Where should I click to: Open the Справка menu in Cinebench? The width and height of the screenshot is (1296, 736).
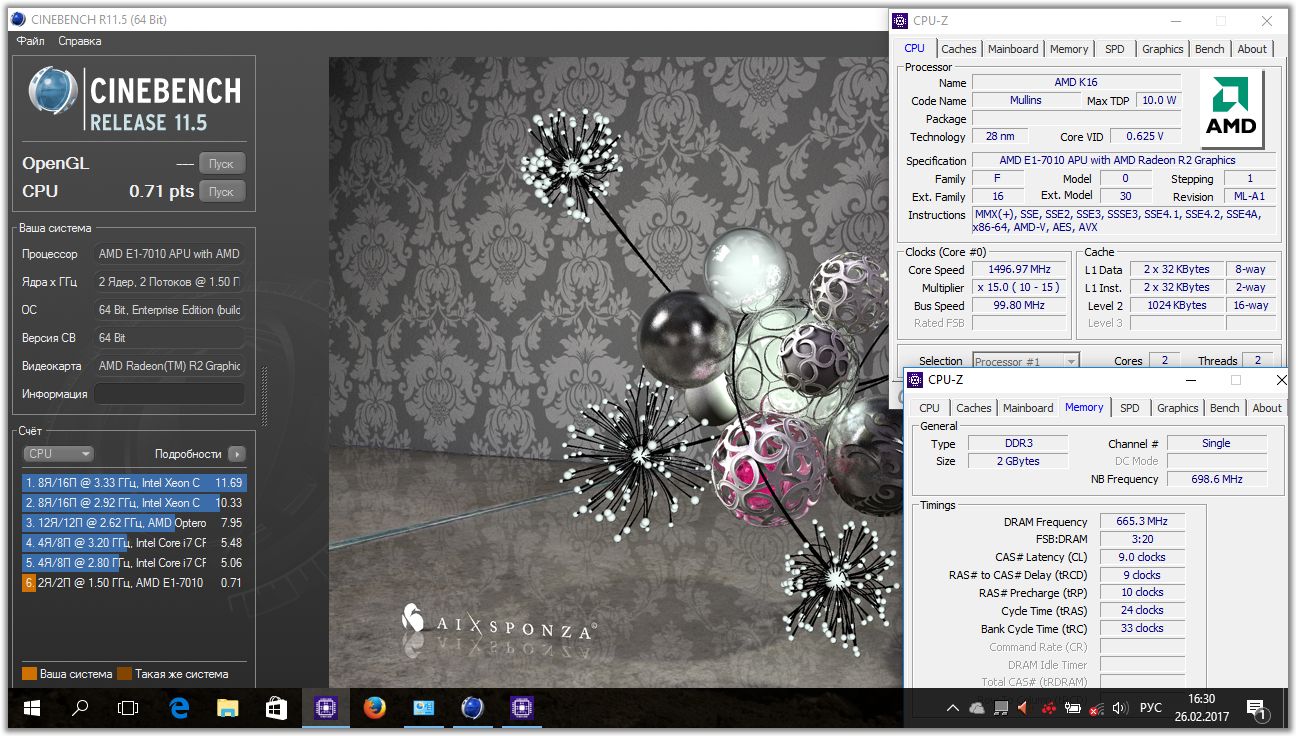[80, 41]
